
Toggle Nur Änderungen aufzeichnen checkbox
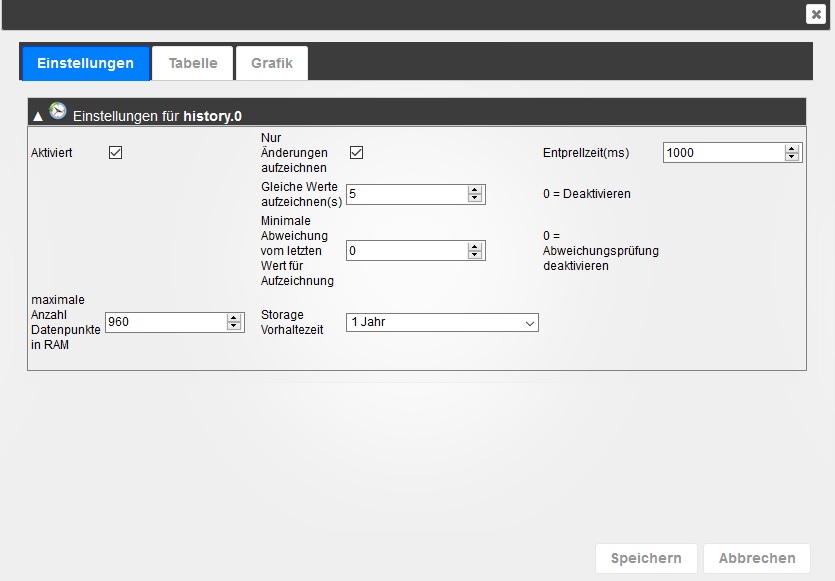[x=357, y=153]
